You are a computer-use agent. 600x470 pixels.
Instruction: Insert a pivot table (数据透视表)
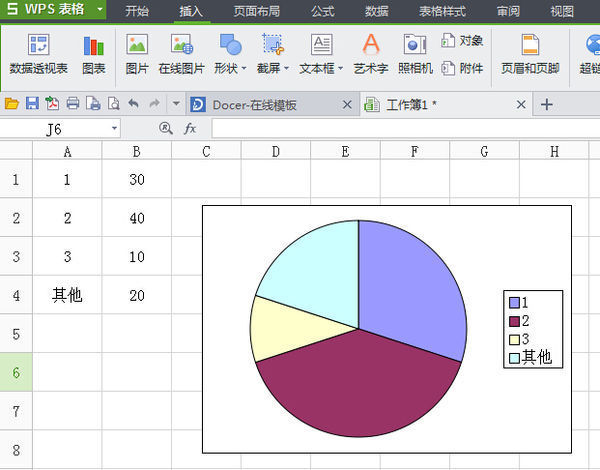pyautogui.click(x=38, y=54)
